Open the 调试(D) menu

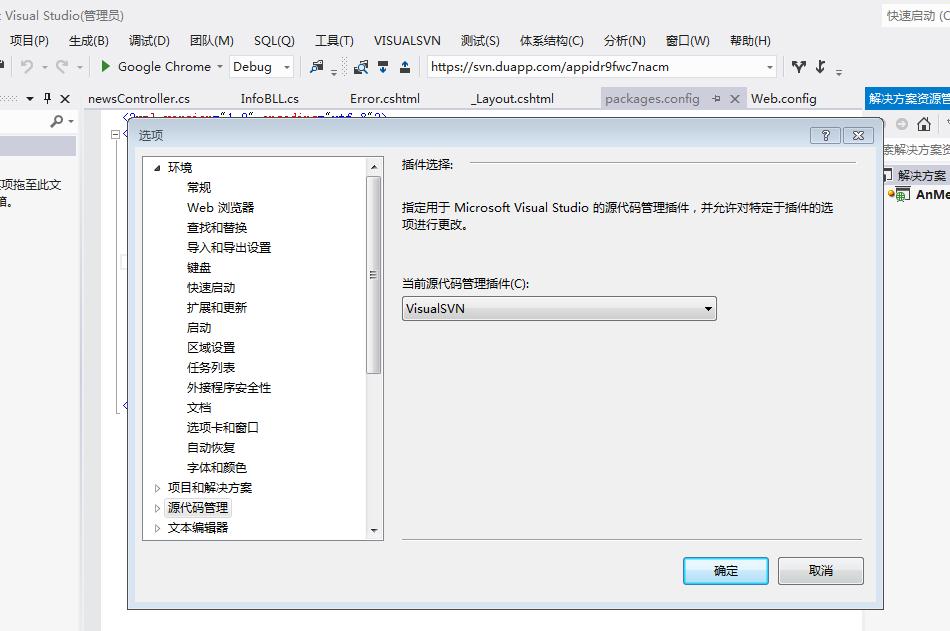pyautogui.click(x=149, y=41)
